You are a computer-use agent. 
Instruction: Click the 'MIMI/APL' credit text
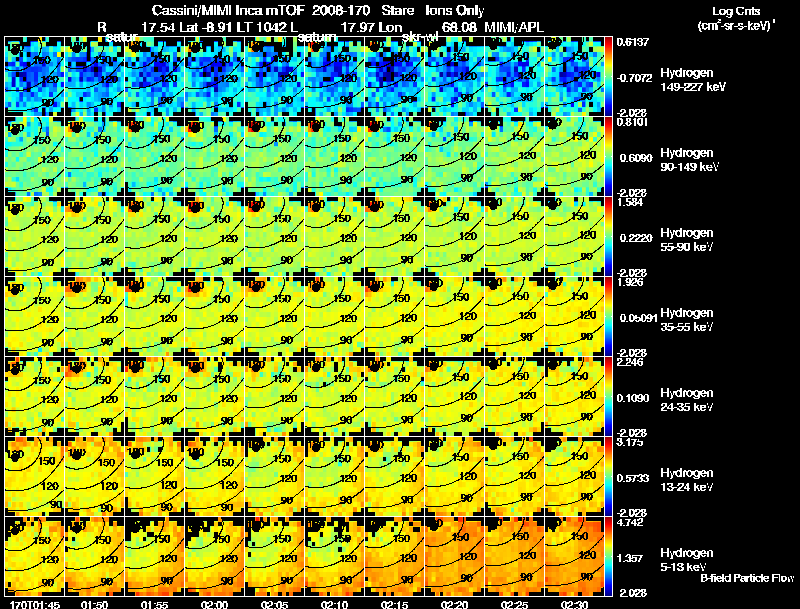[x=513, y=28]
